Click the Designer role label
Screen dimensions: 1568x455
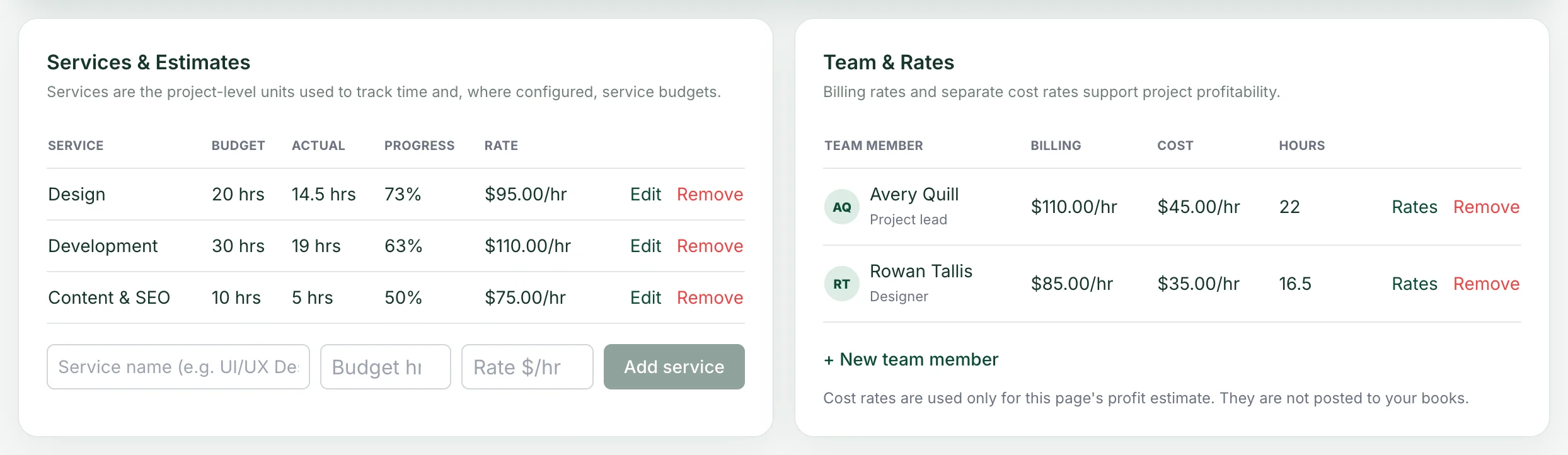[899, 296]
